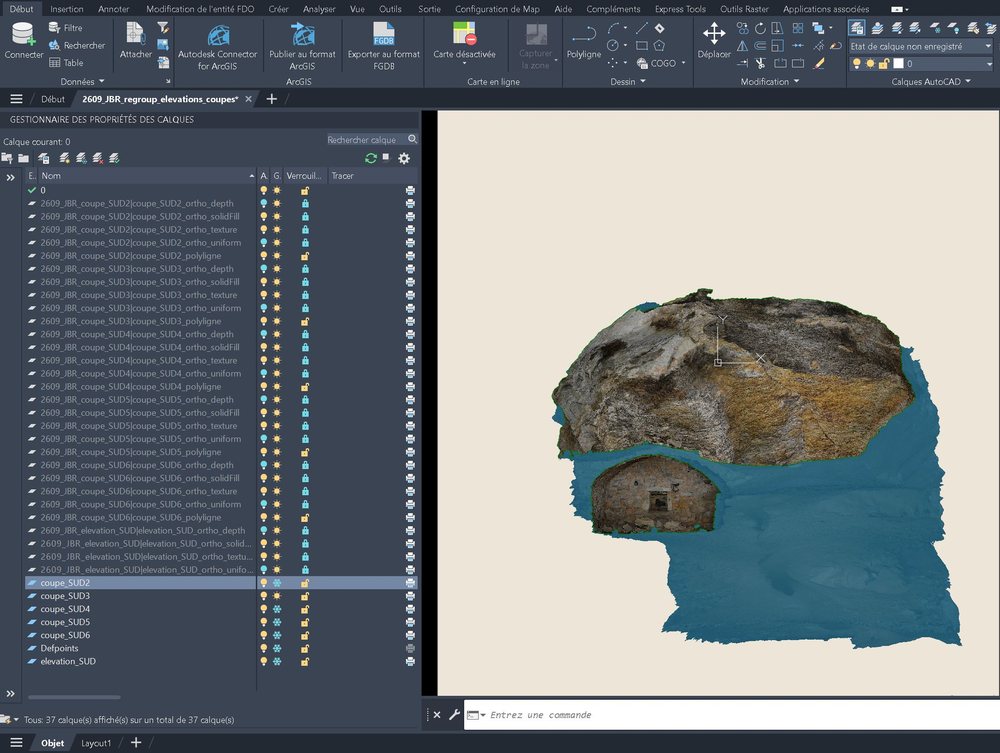Refresh the layer list
Screen dimensions: 1000x753
(x=371, y=158)
